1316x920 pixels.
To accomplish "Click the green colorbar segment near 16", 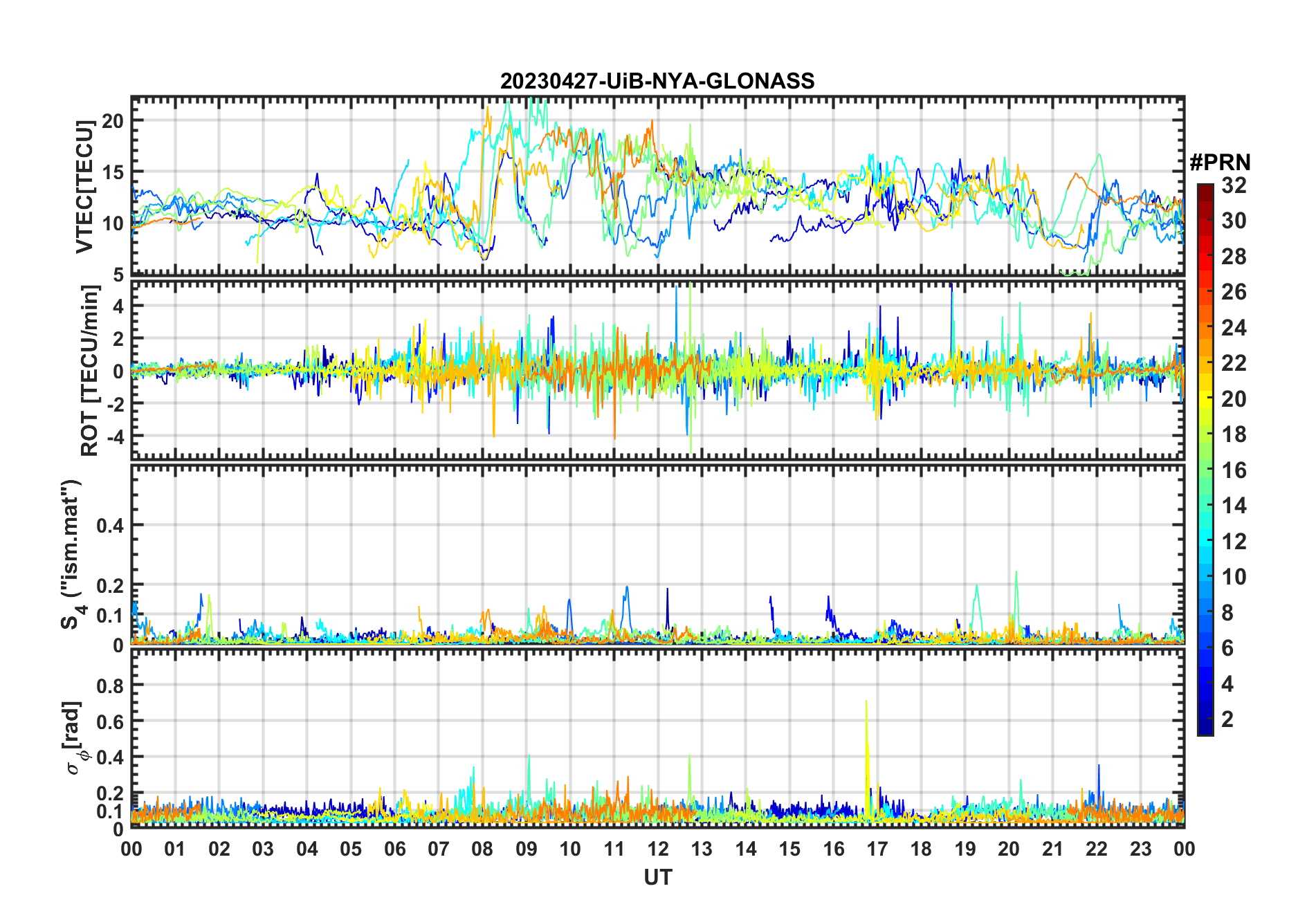I will [x=1205, y=470].
